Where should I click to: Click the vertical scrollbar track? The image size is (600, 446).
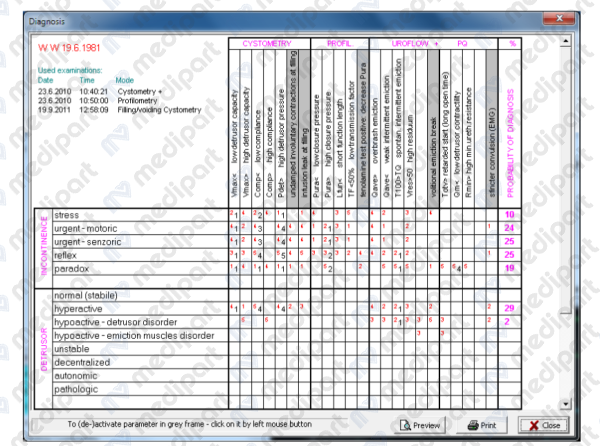coord(566,222)
